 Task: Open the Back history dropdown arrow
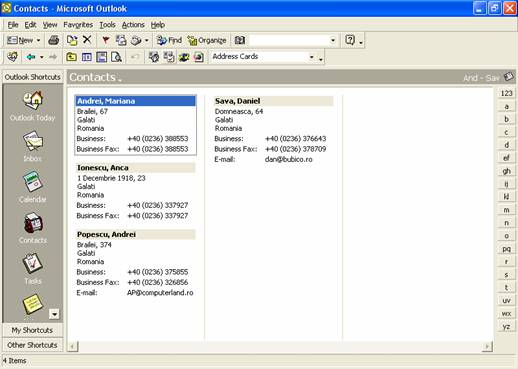point(42,57)
